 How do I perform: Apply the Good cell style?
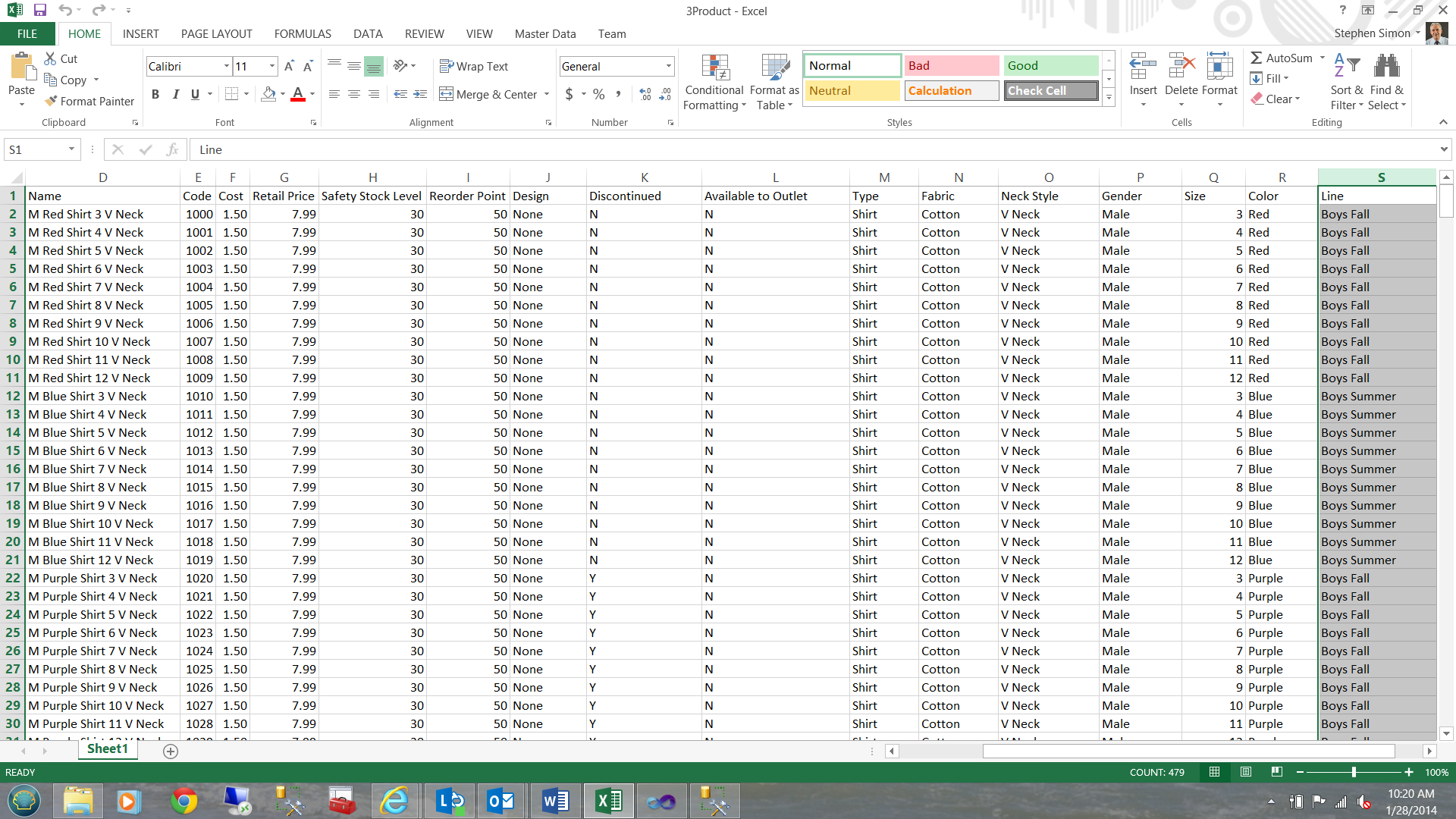click(1050, 65)
